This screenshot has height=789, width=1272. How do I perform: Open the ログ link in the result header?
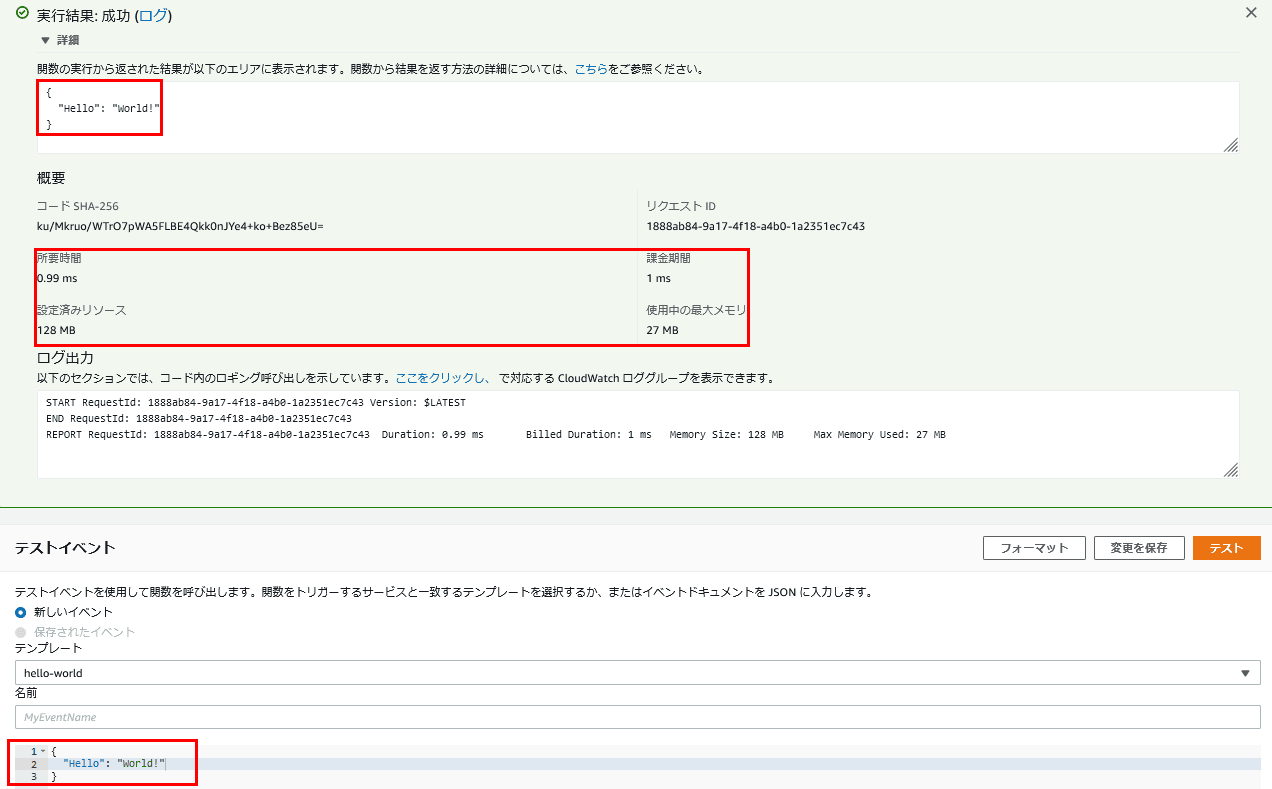tap(154, 16)
